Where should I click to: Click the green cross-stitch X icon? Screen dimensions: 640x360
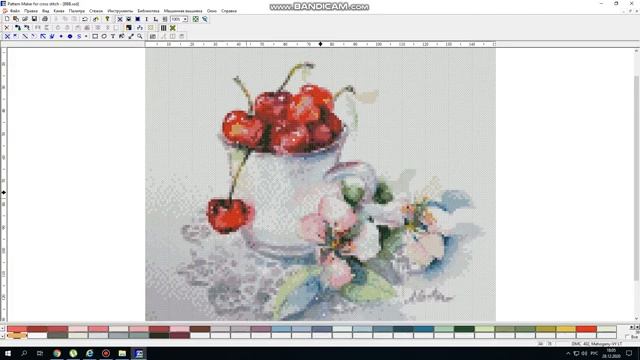pyautogui.click(x=173, y=28)
